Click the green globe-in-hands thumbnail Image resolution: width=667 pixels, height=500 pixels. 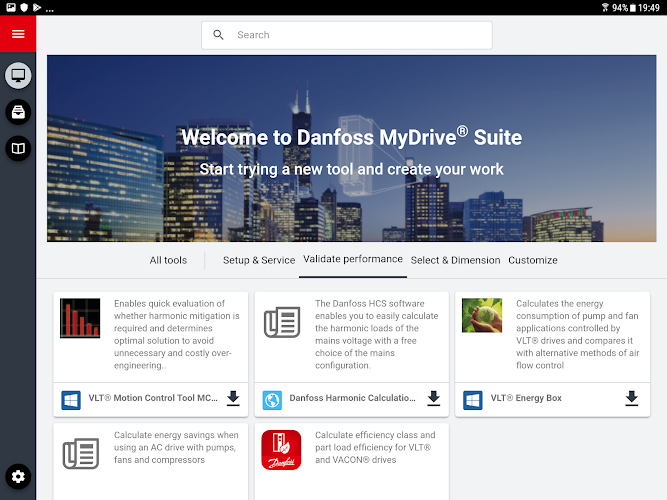click(482, 315)
